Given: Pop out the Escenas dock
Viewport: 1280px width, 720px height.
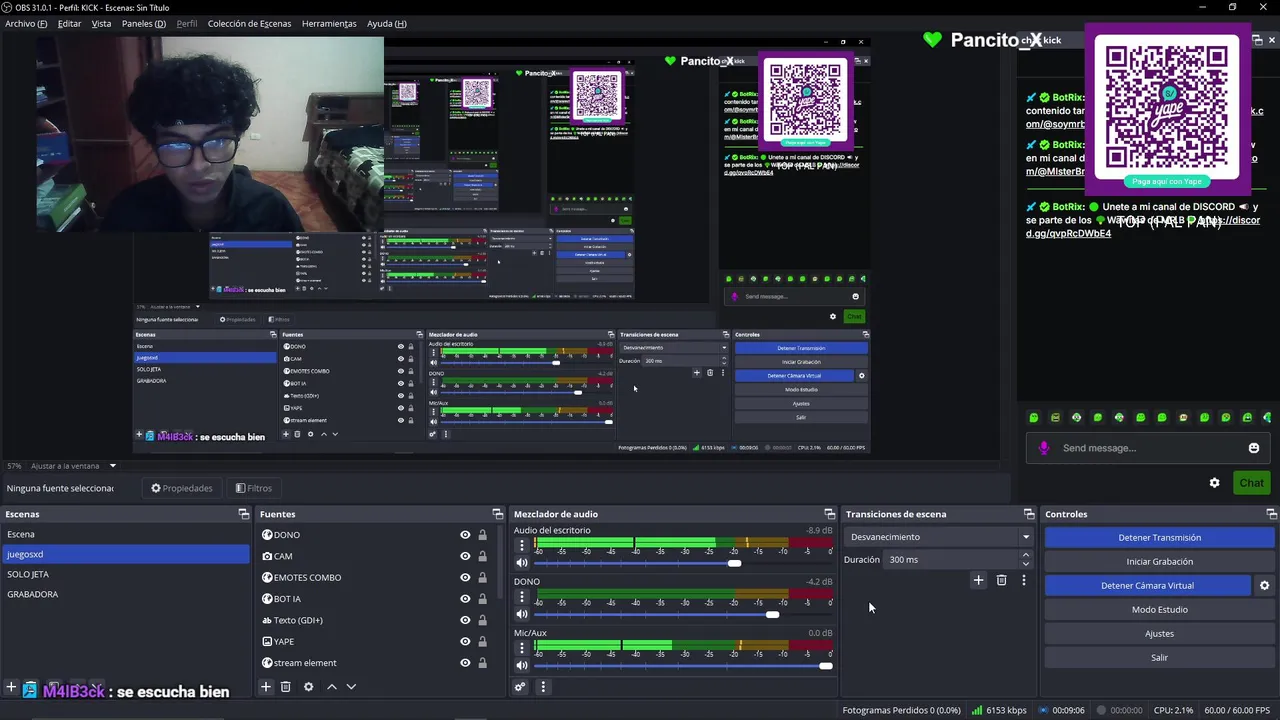Looking at the screenshot, I should (243, 514).
